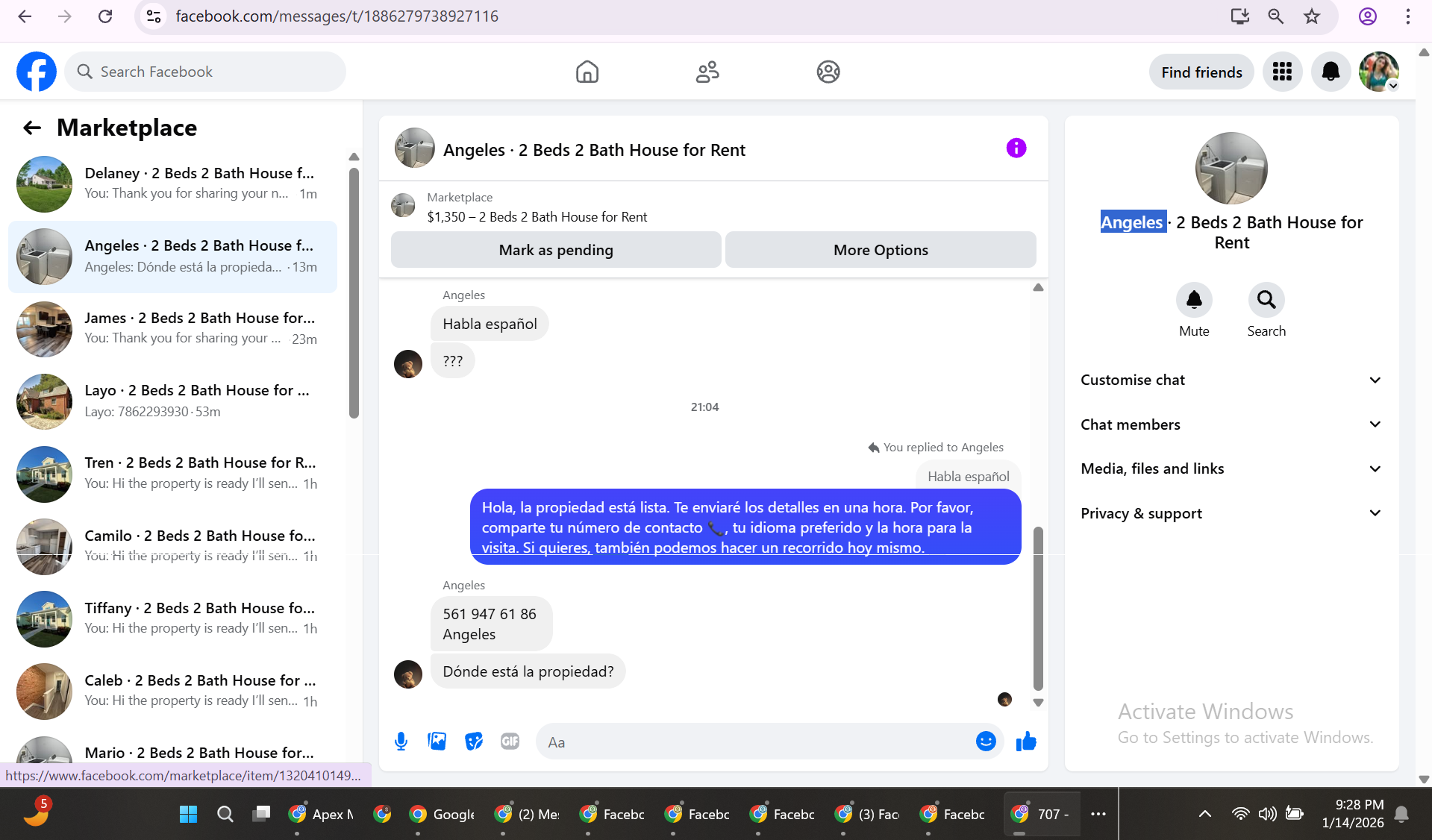
Task: Click Mark as pending button
Action: [x=556, y=250]
